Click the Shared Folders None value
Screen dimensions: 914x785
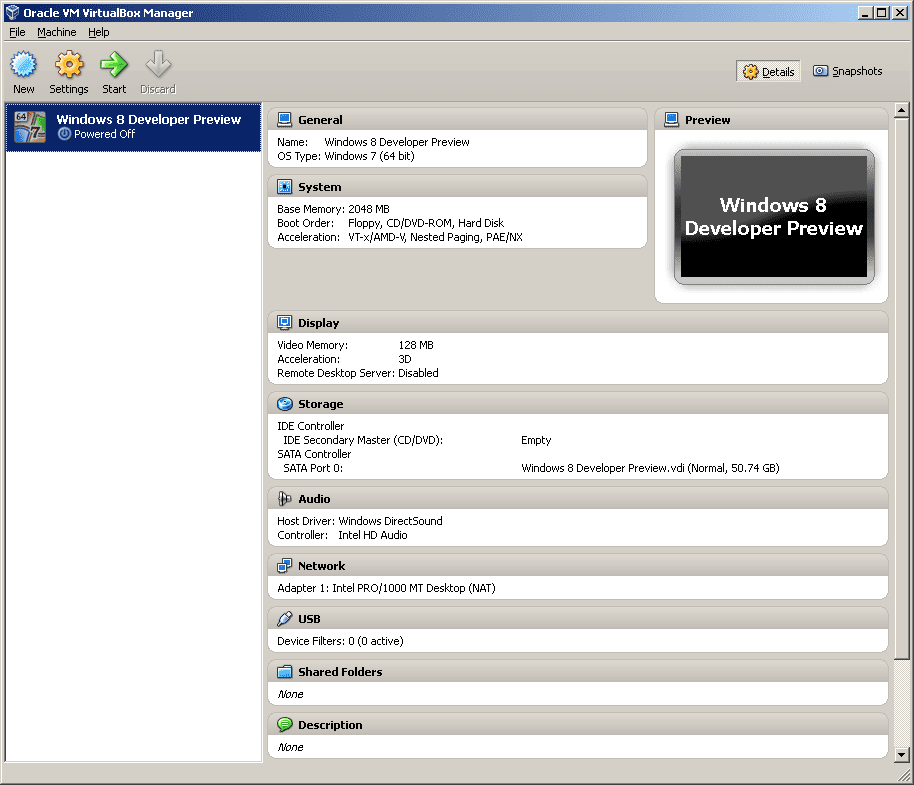(290, 694)
